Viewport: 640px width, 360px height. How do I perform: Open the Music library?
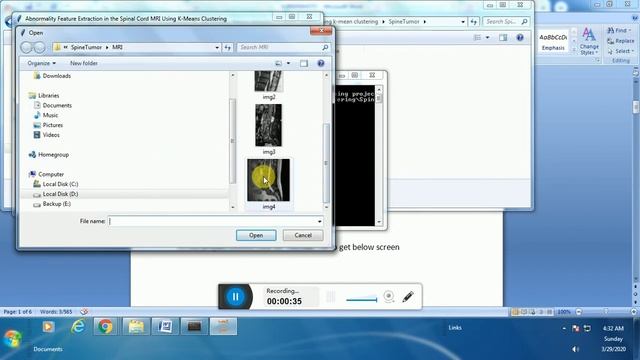50,115
